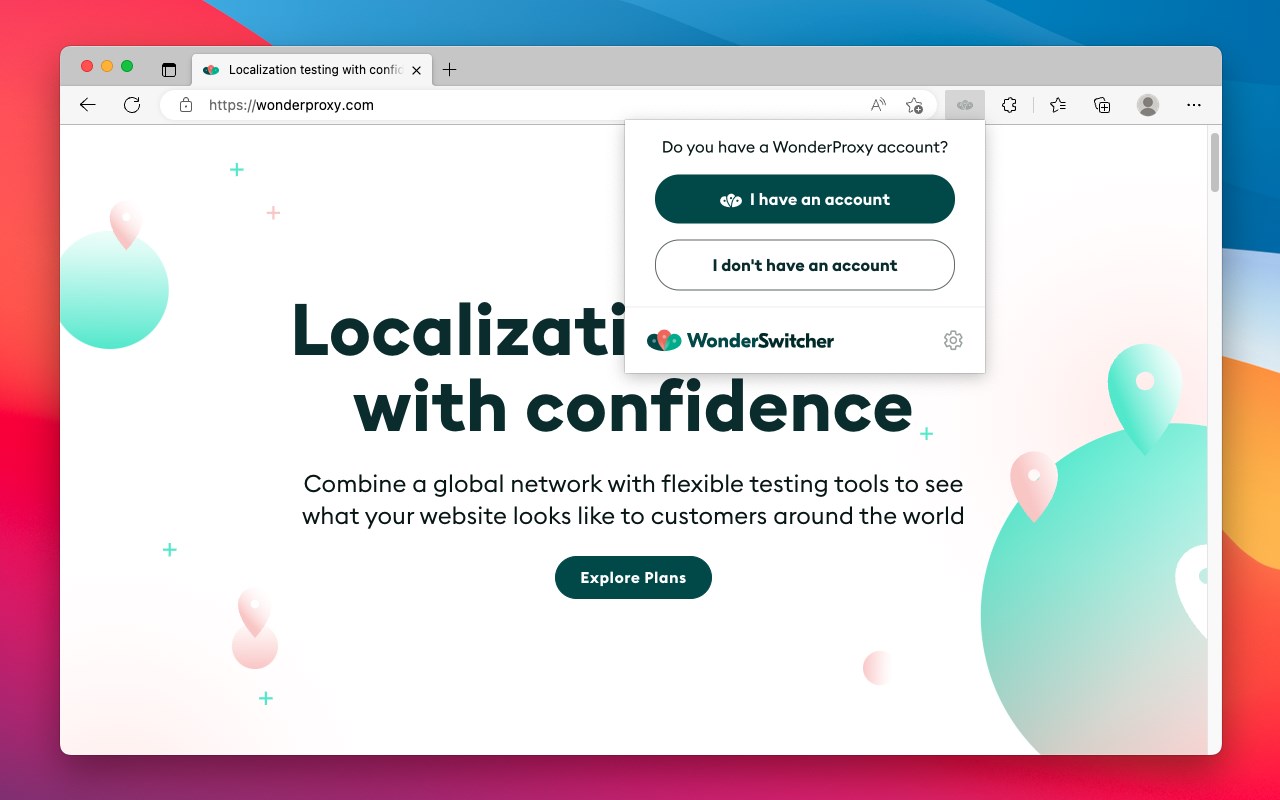This screenshot has height=800, width=1280.
Task: Toggle WonderSwitcher extension toolbar icon
Action: (x=965, y=105)
